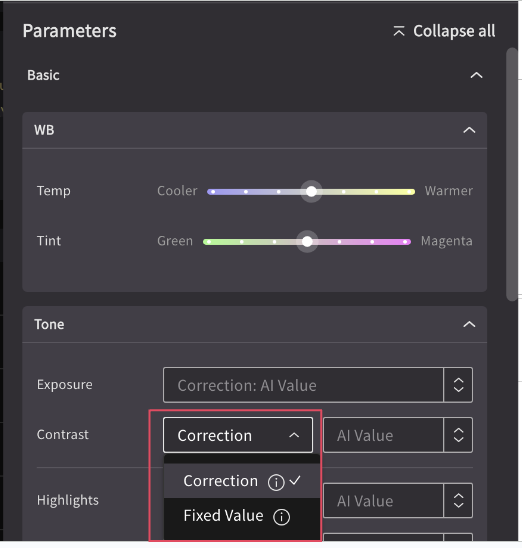This screenshot has height=548, width=522.
Task: Click Contrast AI Value stepper arrows
Action: pos(458,435)
